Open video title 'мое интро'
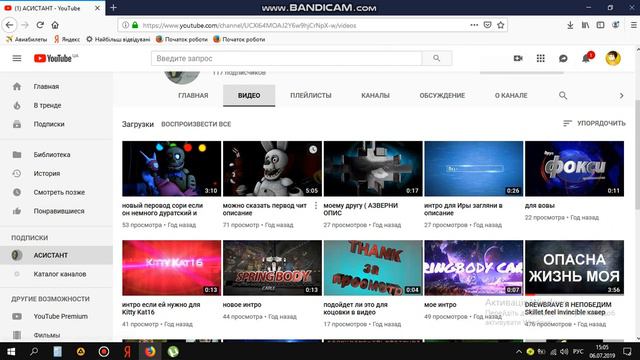 coord(440,305)
